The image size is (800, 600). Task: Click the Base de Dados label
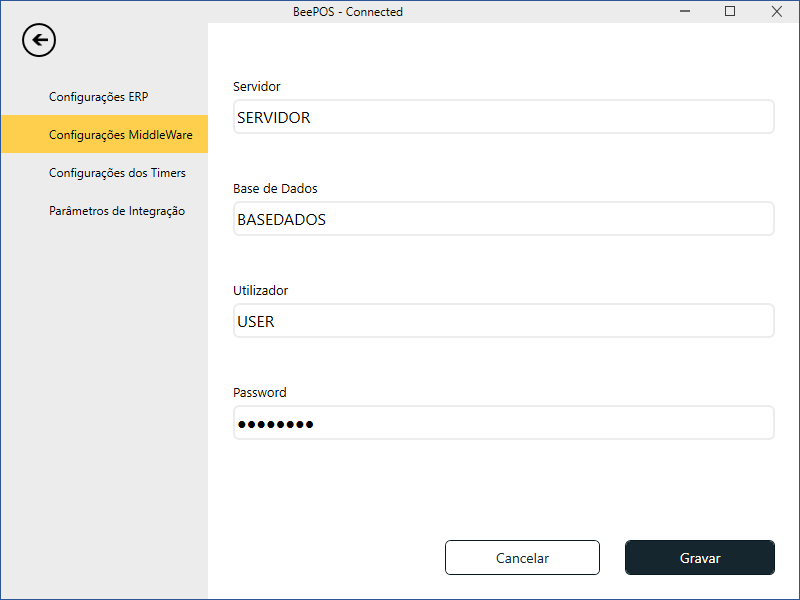point(275,189)
